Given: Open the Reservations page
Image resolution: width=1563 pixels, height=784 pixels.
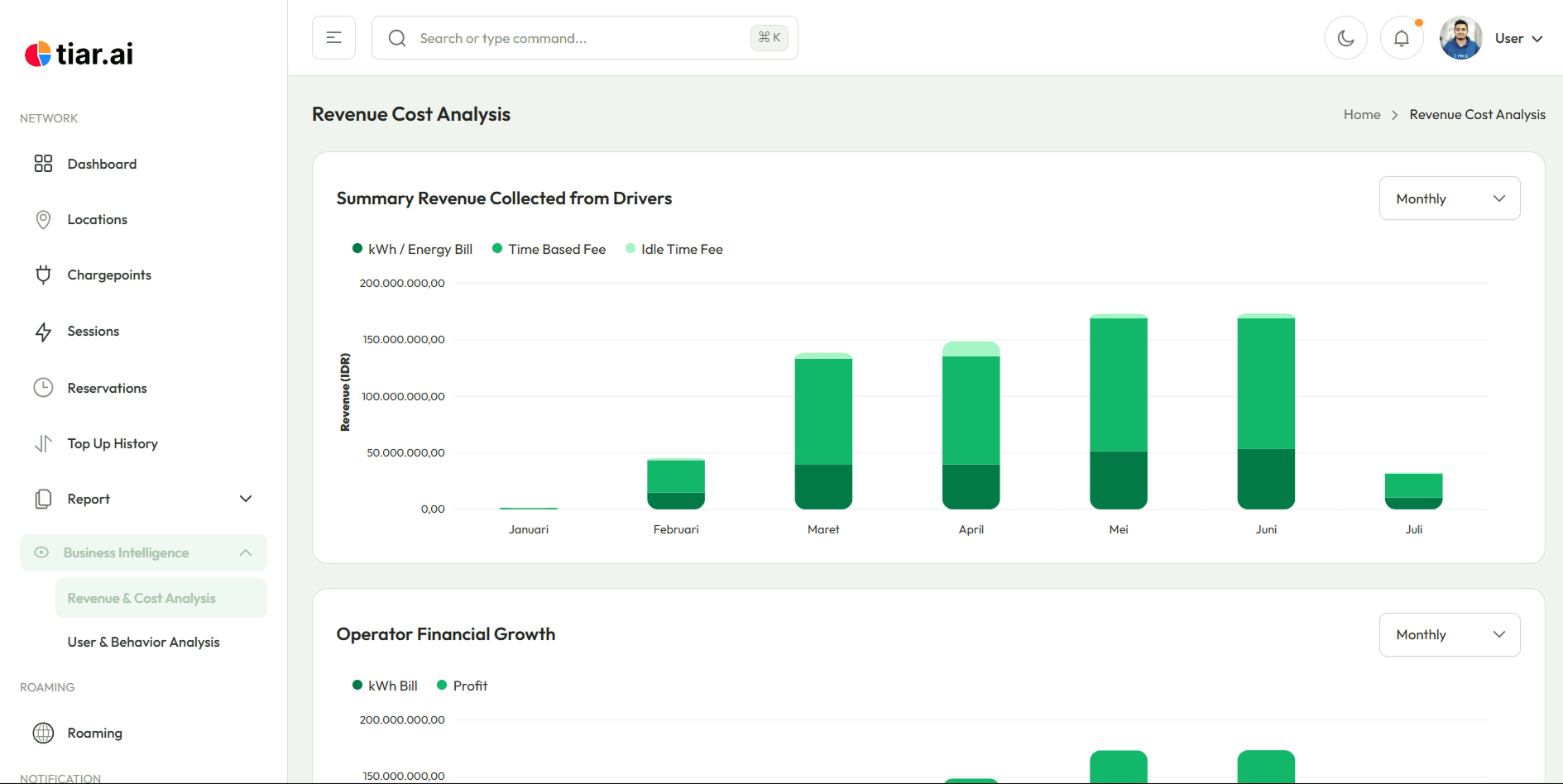Looking at the screenshot, I should (x=143, y=388).
